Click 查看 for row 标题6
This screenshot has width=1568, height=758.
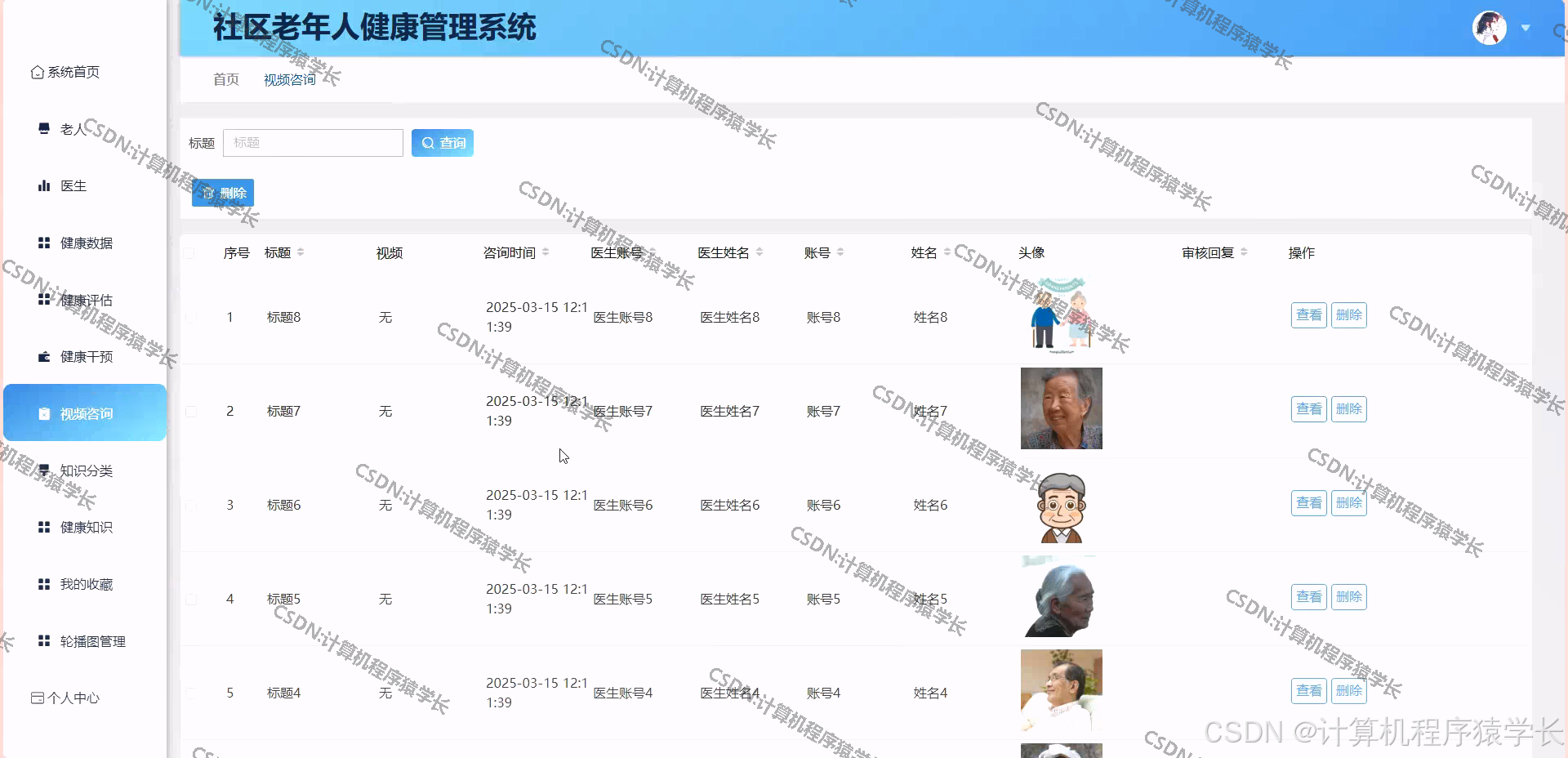[1309, 503]
